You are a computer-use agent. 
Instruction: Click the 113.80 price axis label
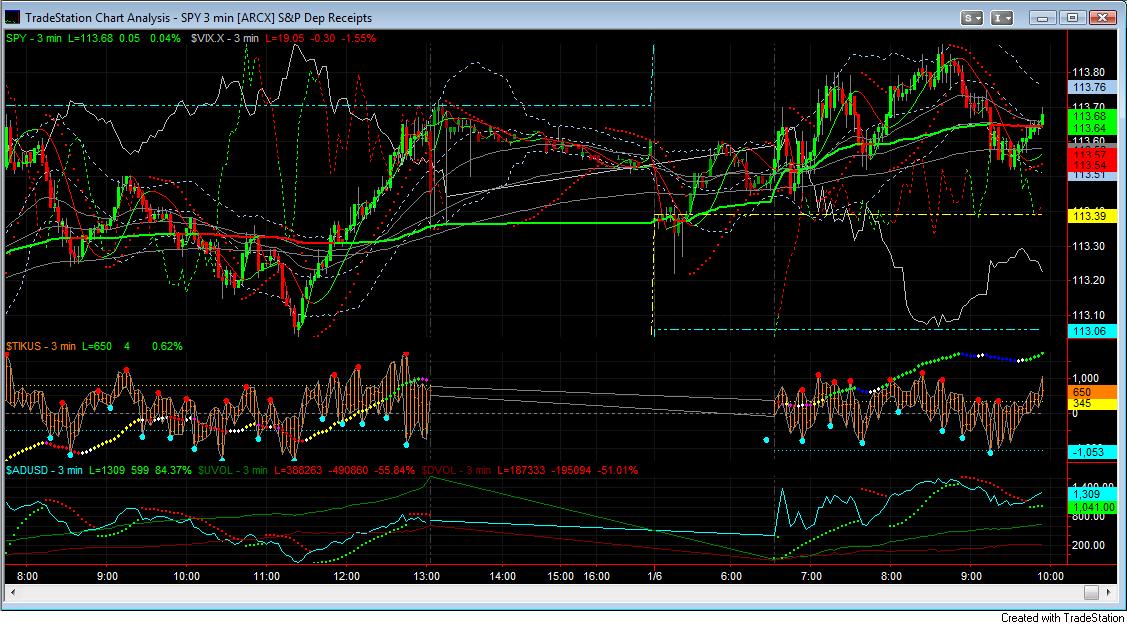1087,73
